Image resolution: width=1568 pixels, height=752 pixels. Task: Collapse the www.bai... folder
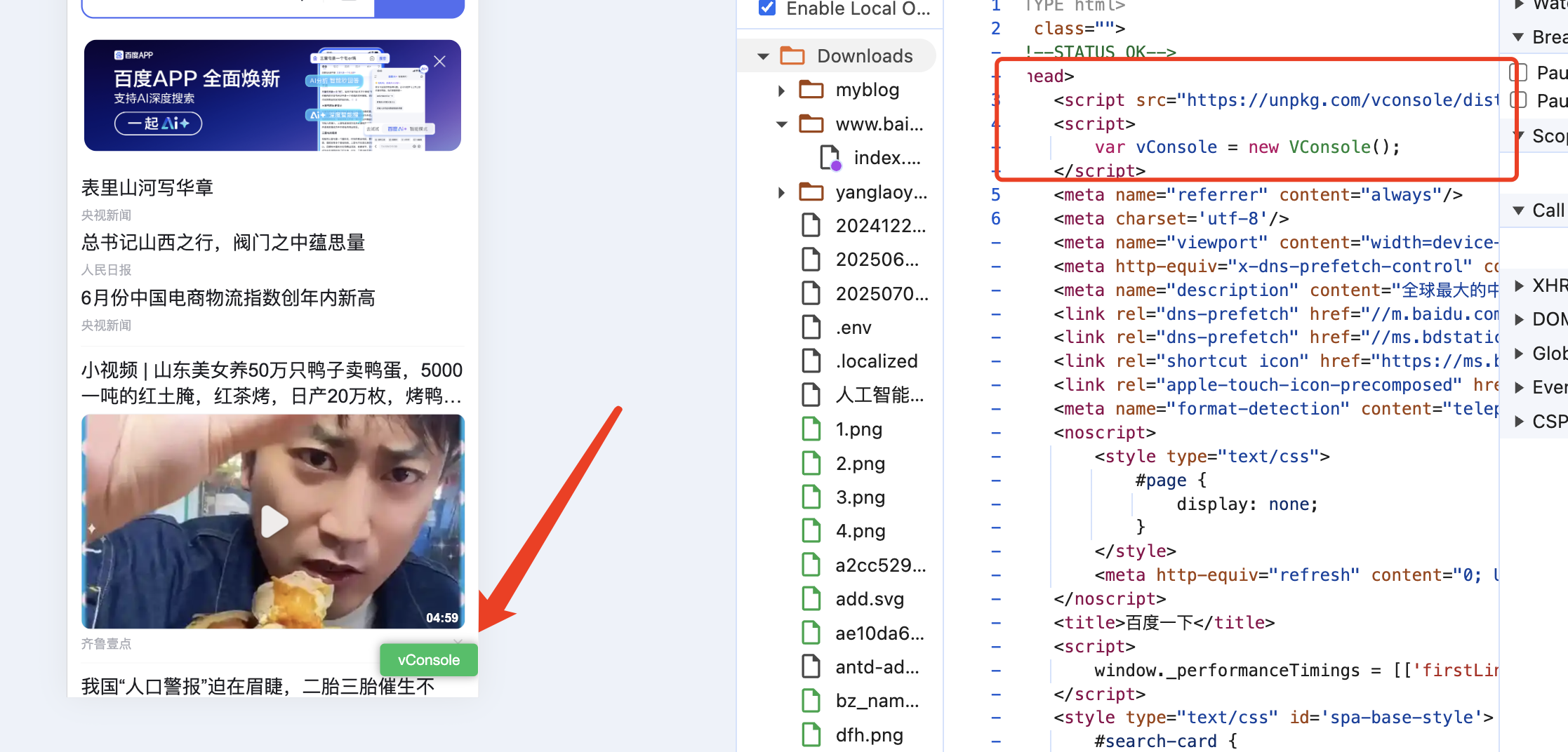(781, 124)
